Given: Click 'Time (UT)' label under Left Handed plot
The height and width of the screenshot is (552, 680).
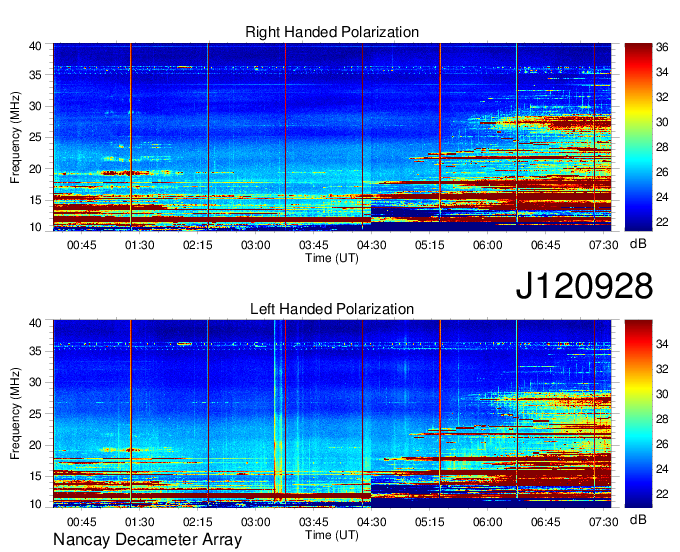Looking at the screenshot, I should 332,535.
